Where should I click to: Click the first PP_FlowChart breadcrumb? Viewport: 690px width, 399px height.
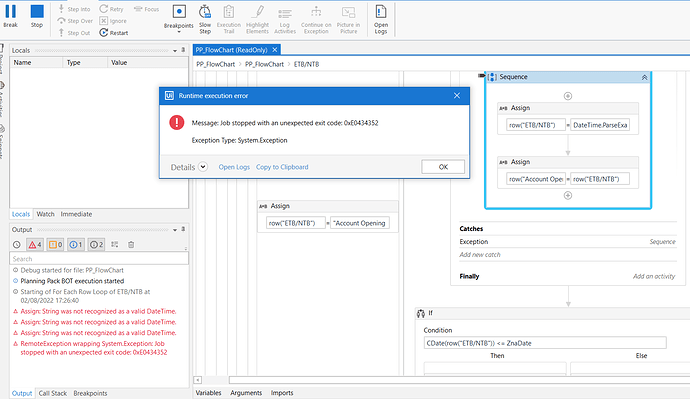[216, 64]
